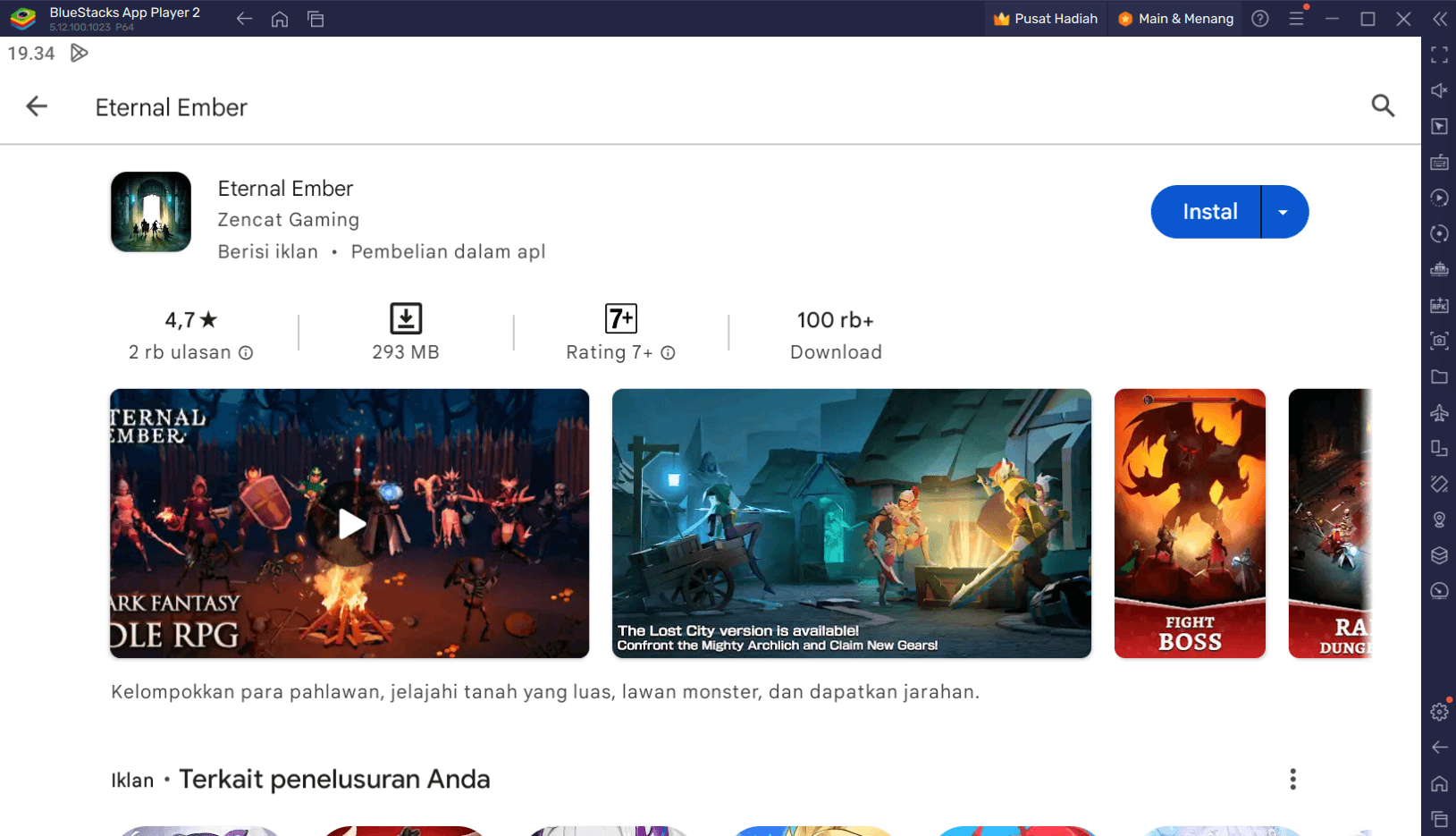Click the title bar back arrow

point(244,19)
